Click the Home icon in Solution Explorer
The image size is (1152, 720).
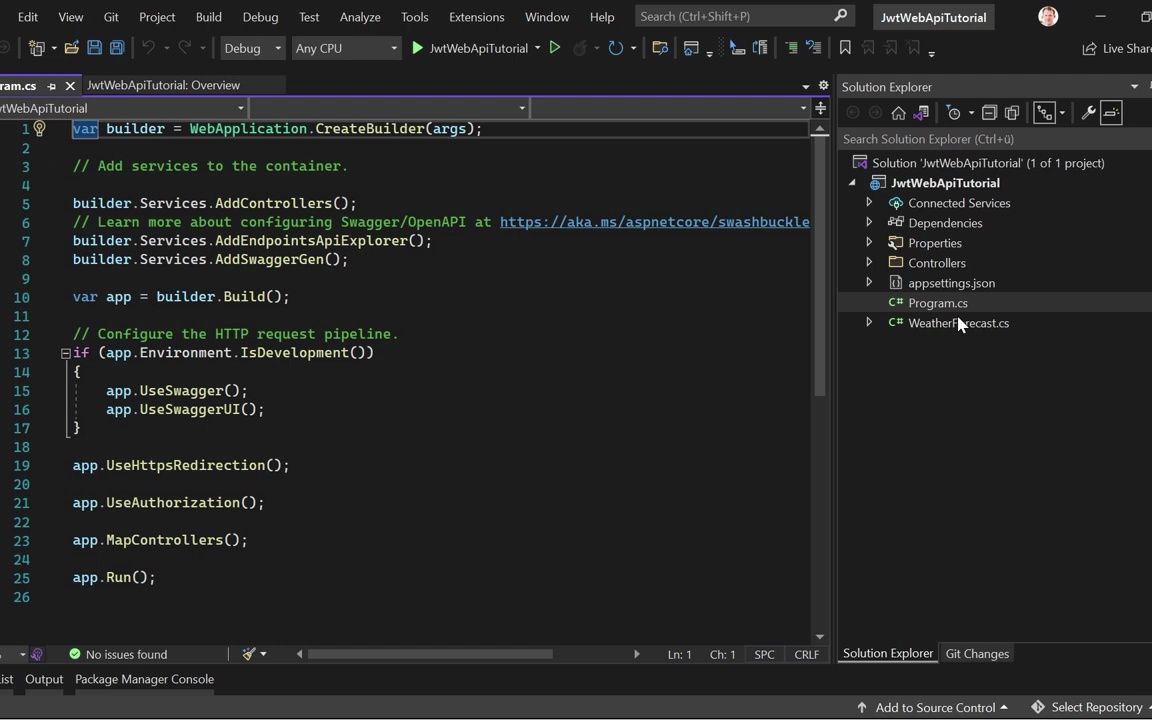pyautogui.click(x=898, y=113)
